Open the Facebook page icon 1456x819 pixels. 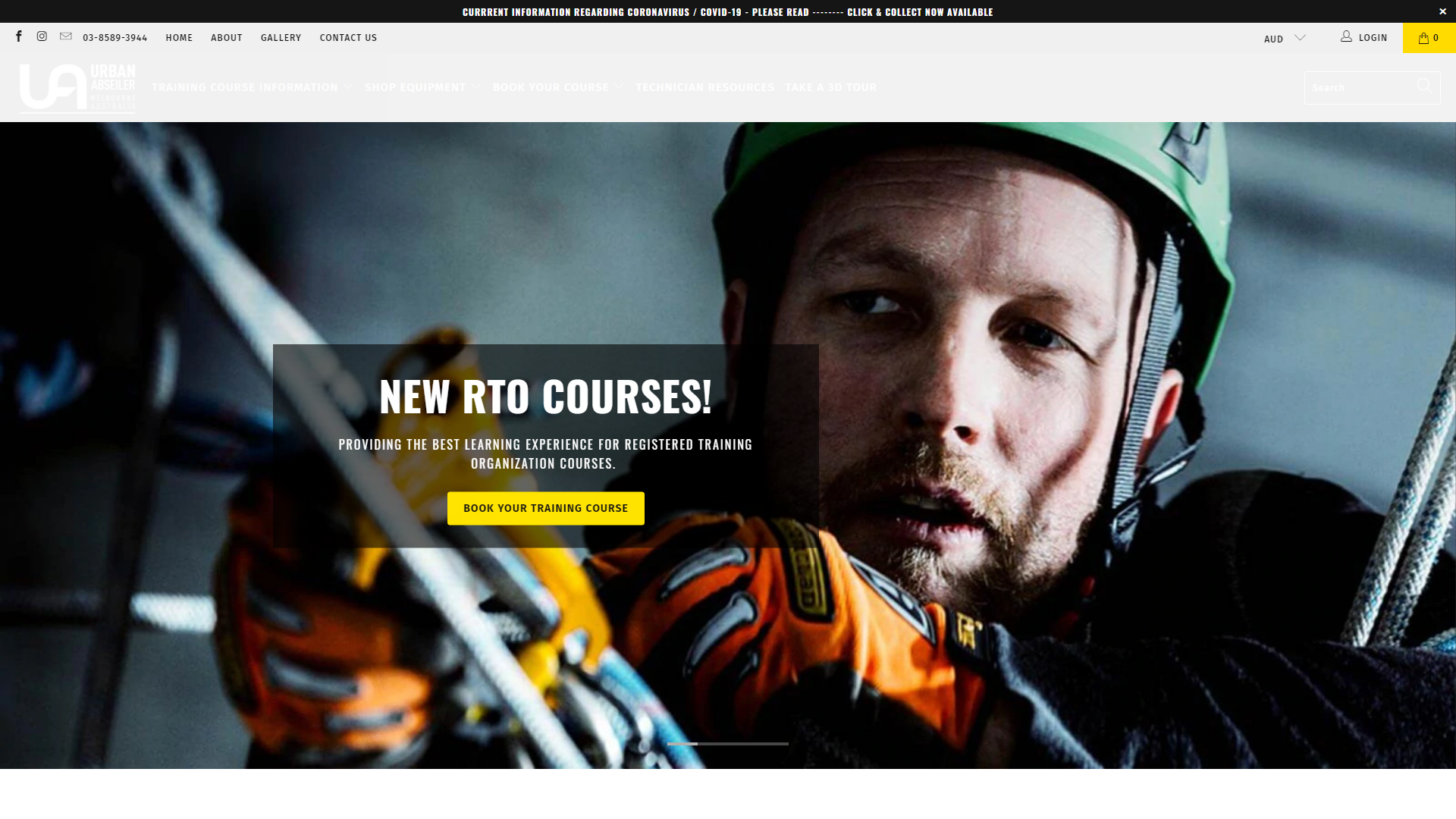click(19, 36)
